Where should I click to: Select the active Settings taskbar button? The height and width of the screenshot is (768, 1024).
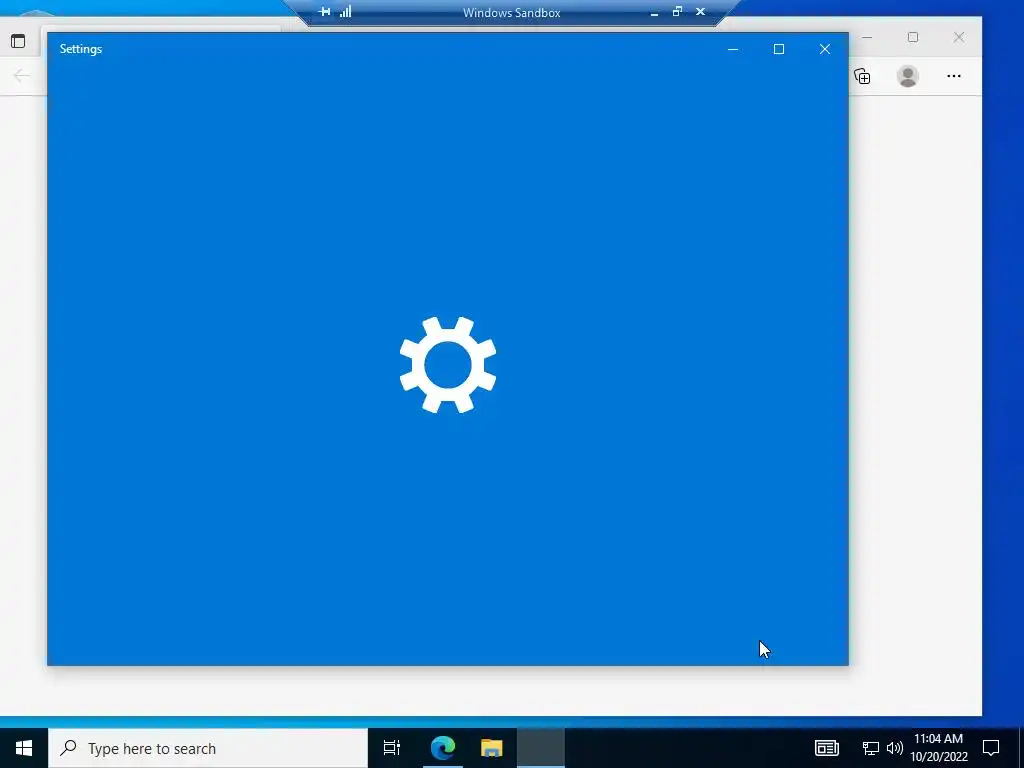(541, 748)
